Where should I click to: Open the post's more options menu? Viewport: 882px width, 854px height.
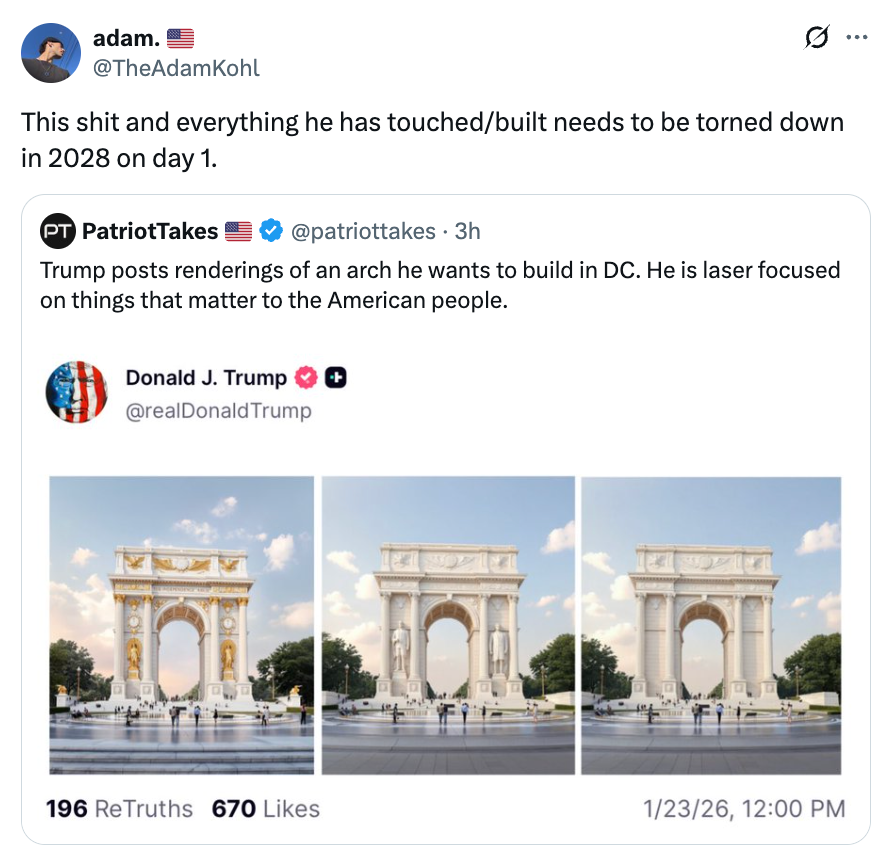(x=856, y=36)
